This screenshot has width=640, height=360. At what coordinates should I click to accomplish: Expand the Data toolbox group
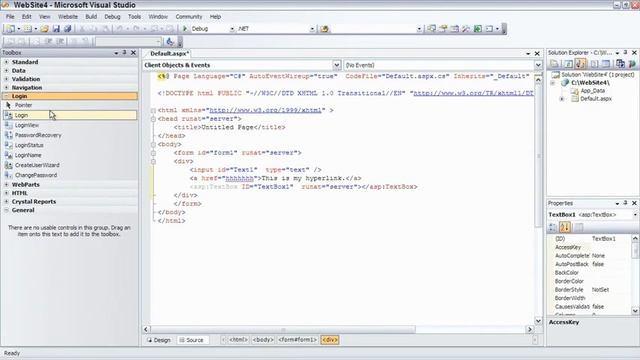pos(6,71)
